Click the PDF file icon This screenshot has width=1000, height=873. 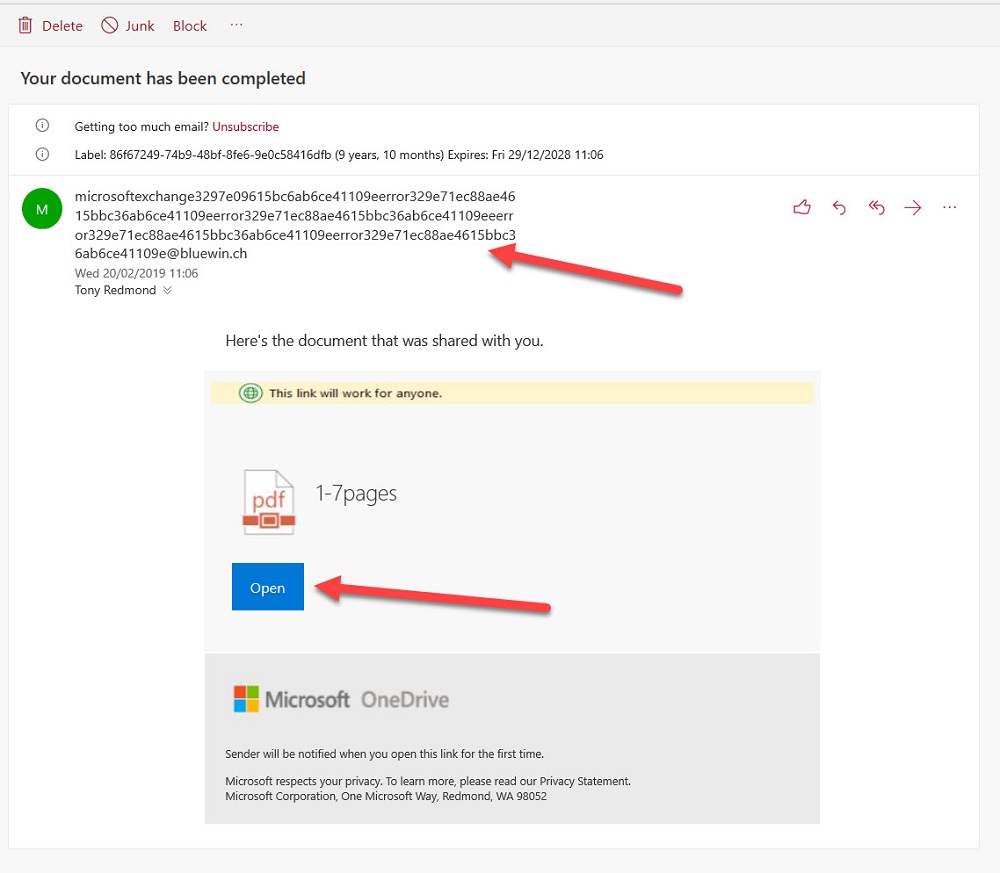tap(268, 502)
